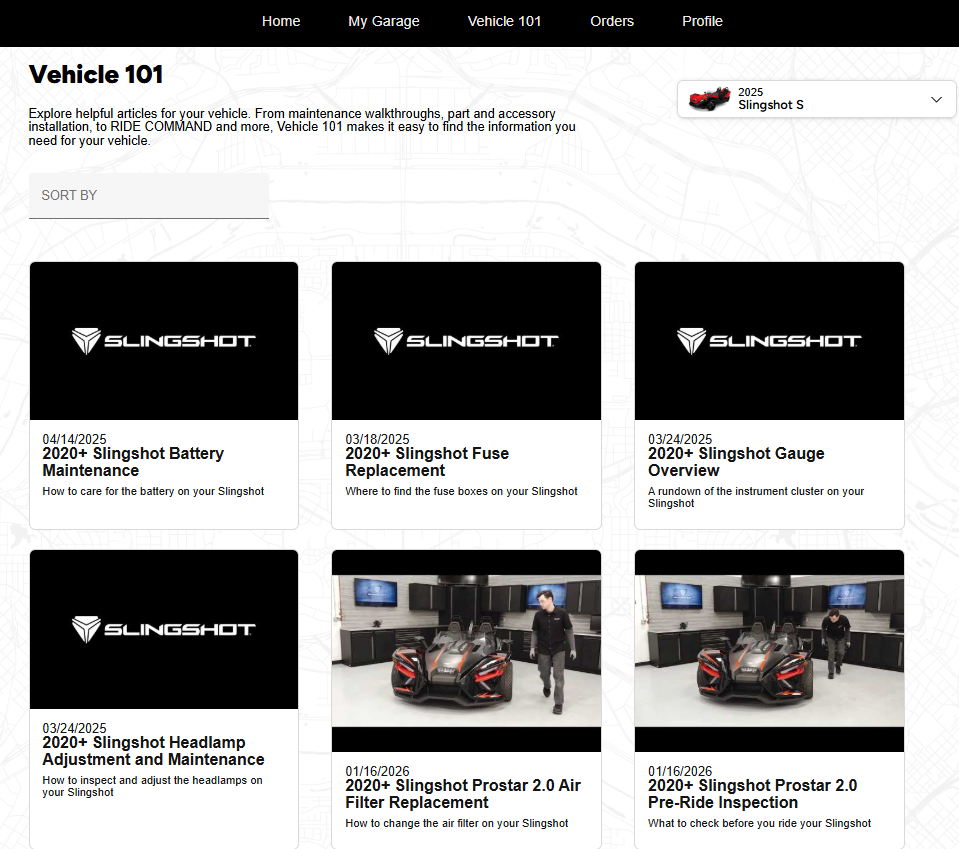Click the Headlamp card's 03/24/2025 date
The width and height of the screenshot is (959, 849).
point(74,728)
